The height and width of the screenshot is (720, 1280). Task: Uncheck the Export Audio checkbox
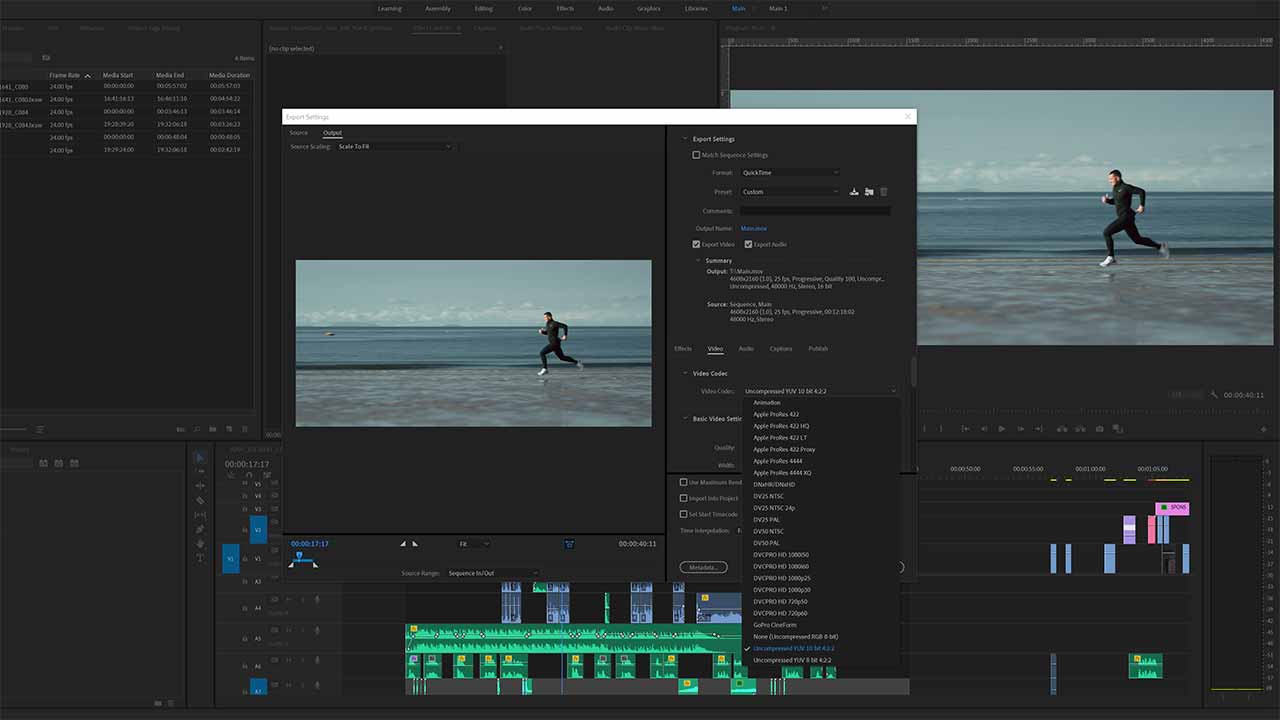749,244
